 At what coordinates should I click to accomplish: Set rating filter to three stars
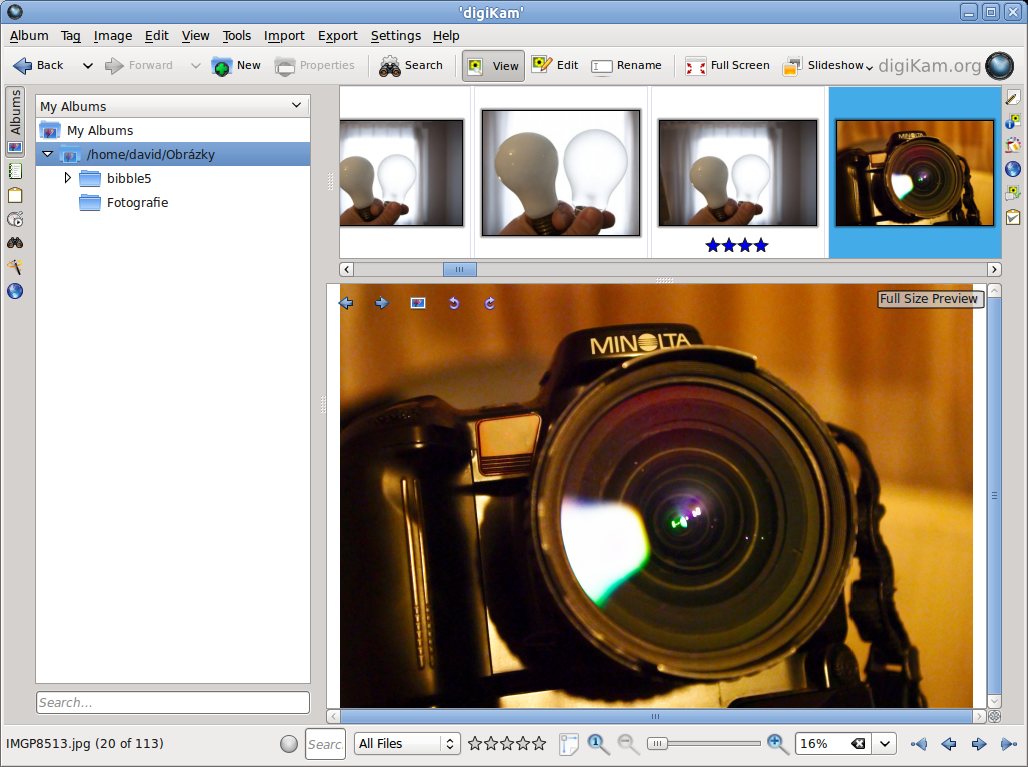coord(507,743)
